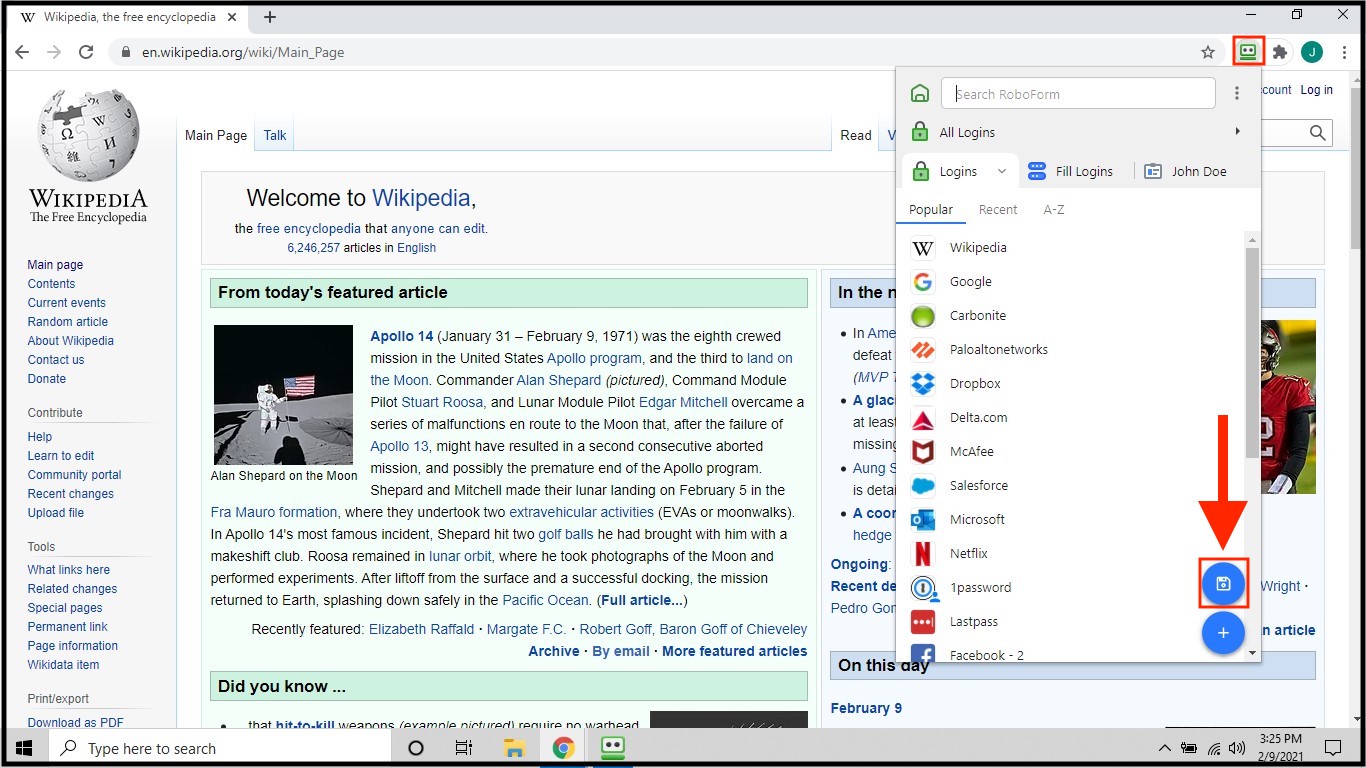This screenshot has width=1366, height=768.
Task: Open Chrome extensions puzzle icon
Action: tap(1279, 52)
